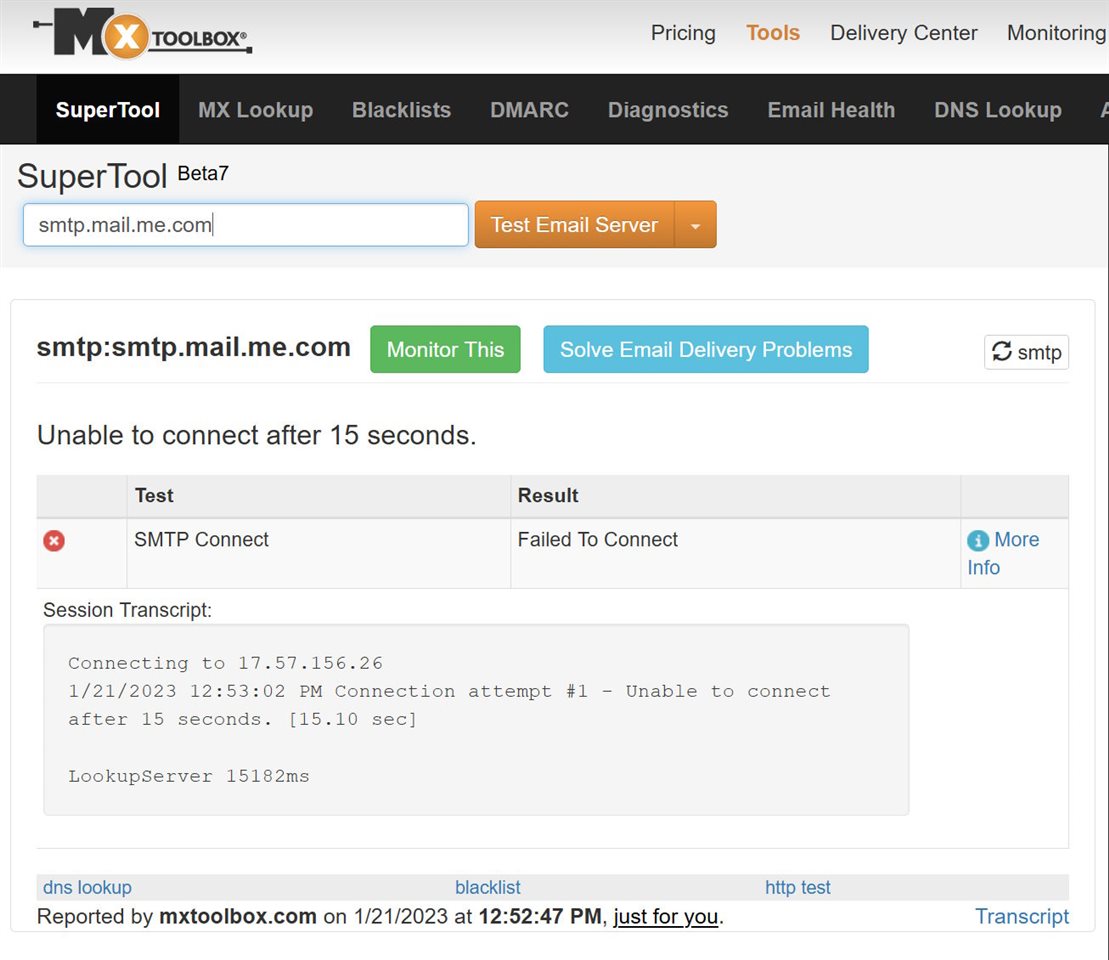This screenshot has width=1109, height=960.
Task: Open the DMARC tab
Action: point(529,110)
